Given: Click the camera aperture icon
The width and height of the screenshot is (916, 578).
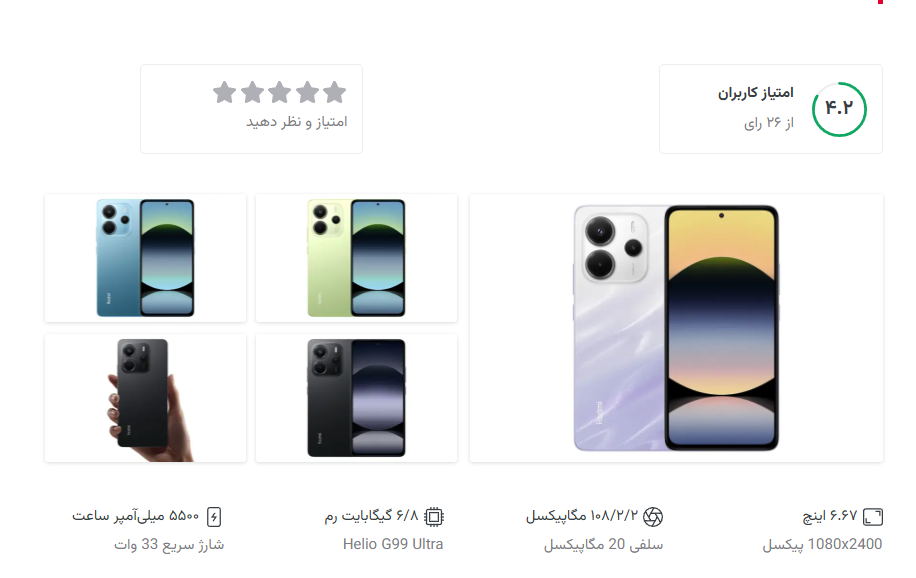Looking at the screenshot, I should pos(653,517).
